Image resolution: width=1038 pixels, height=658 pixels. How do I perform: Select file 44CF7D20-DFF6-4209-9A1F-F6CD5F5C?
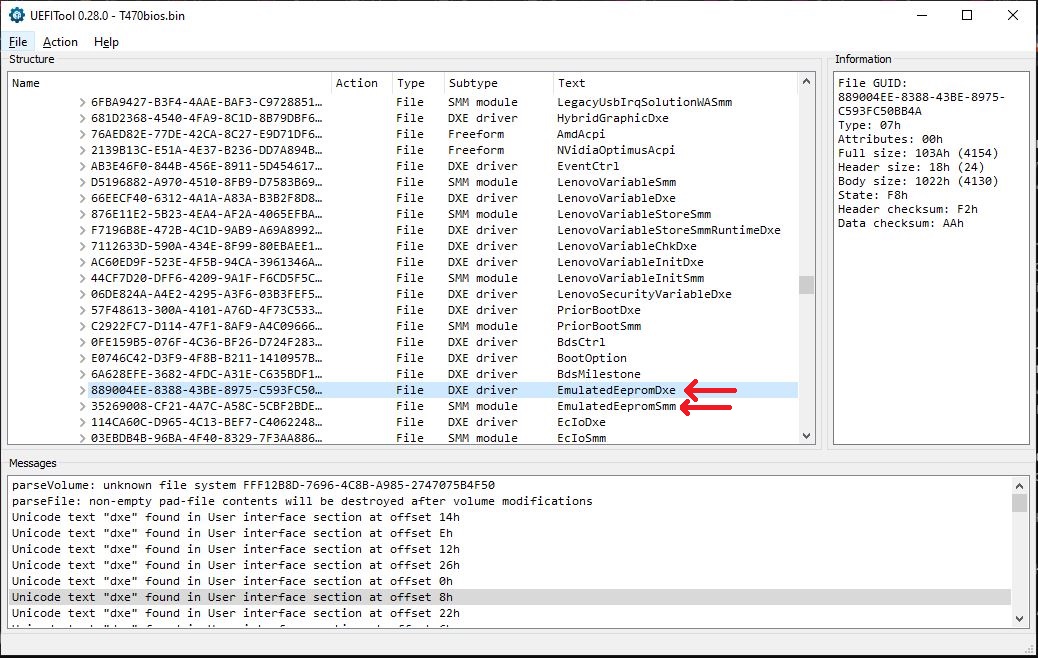[x=207, y=278]
